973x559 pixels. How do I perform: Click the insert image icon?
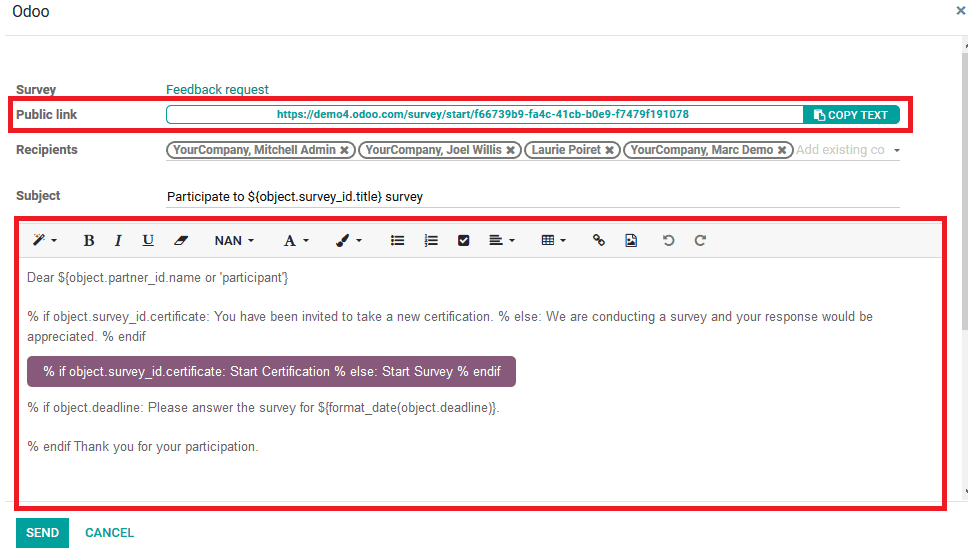(x=631, y=241)
